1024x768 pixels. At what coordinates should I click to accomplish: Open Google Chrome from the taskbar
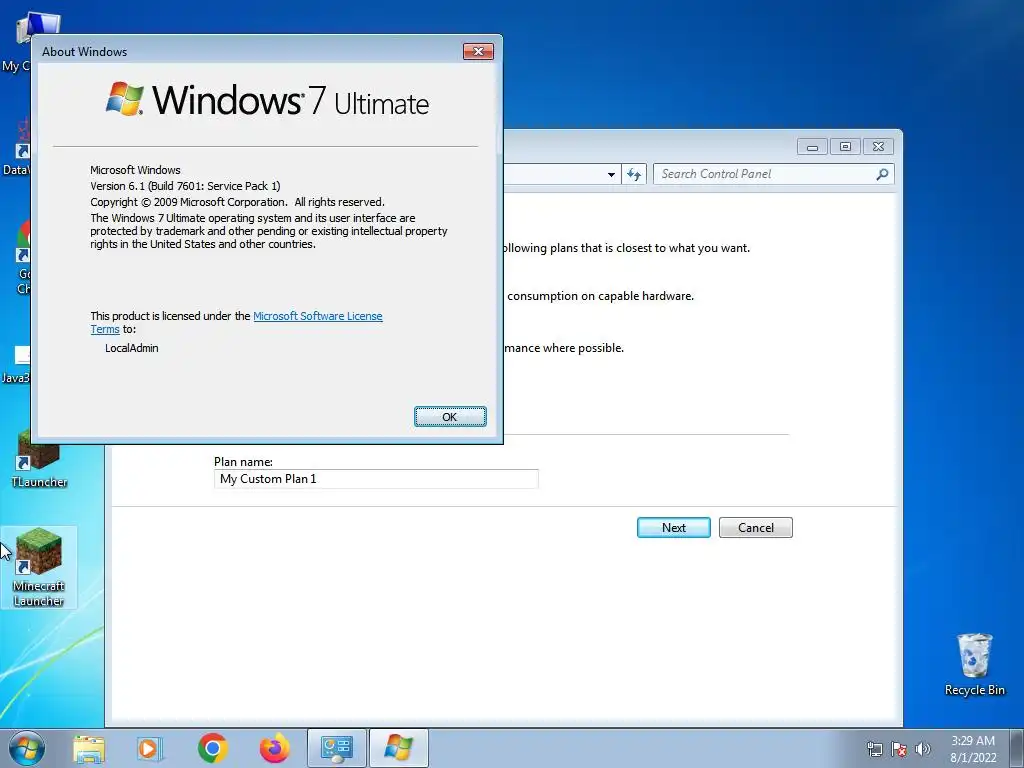point(212,748)
